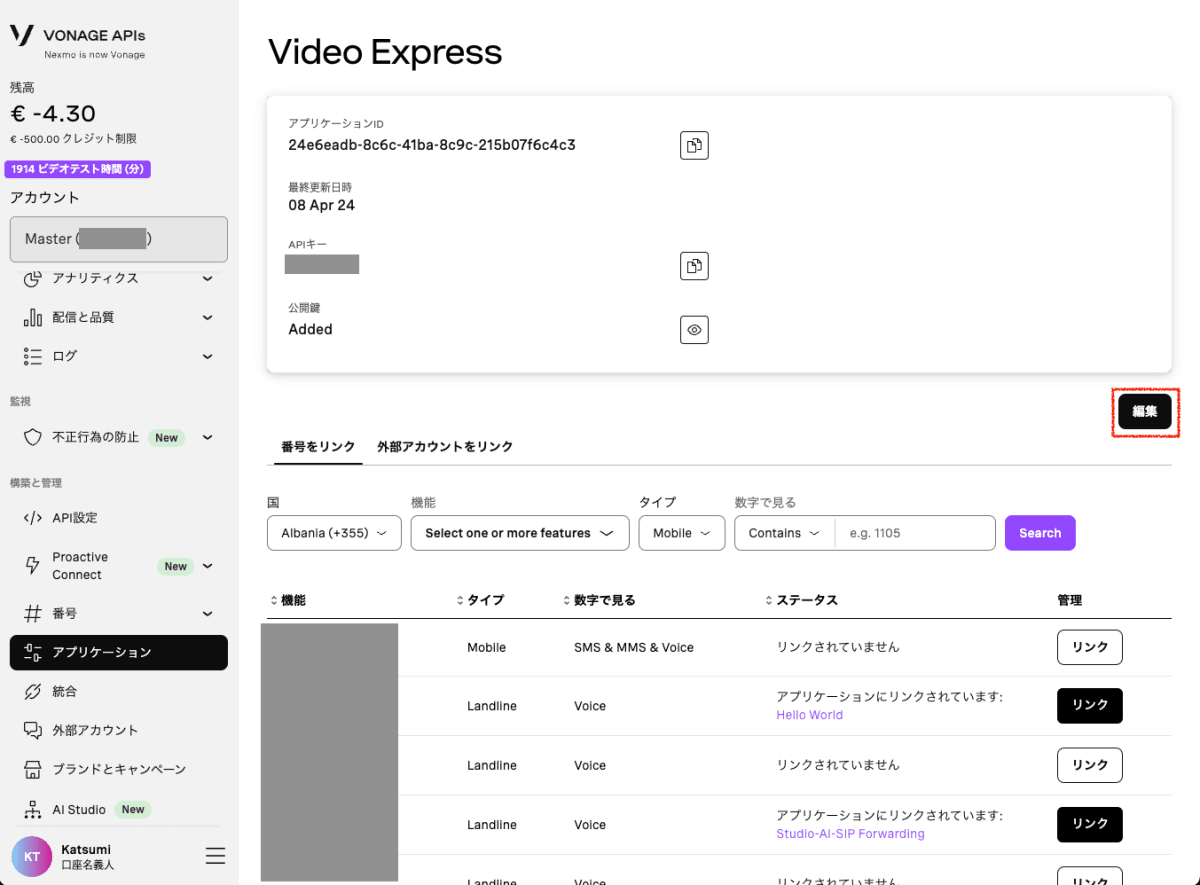Sort by the 機能 column header

tap(288, 600)
